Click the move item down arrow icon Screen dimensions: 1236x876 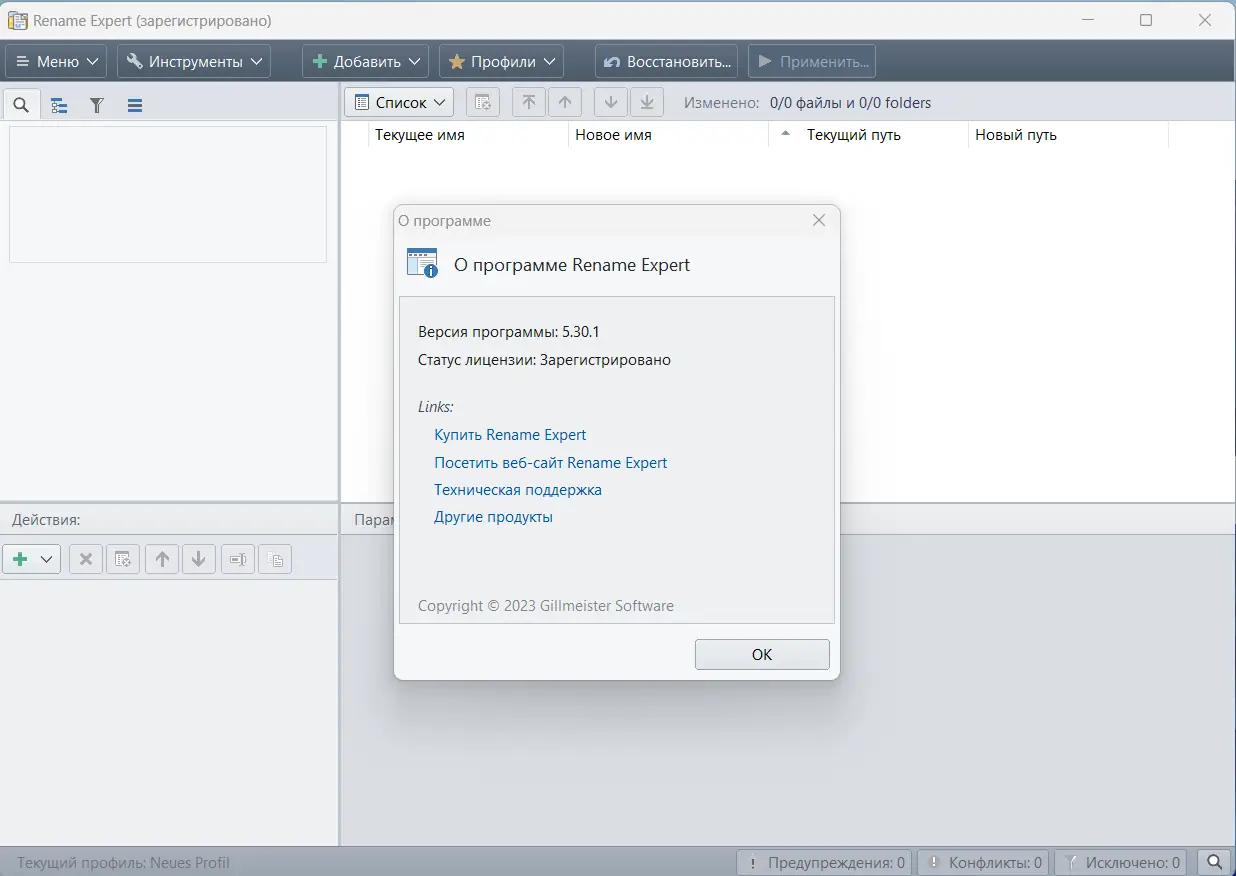pos(611,101)
